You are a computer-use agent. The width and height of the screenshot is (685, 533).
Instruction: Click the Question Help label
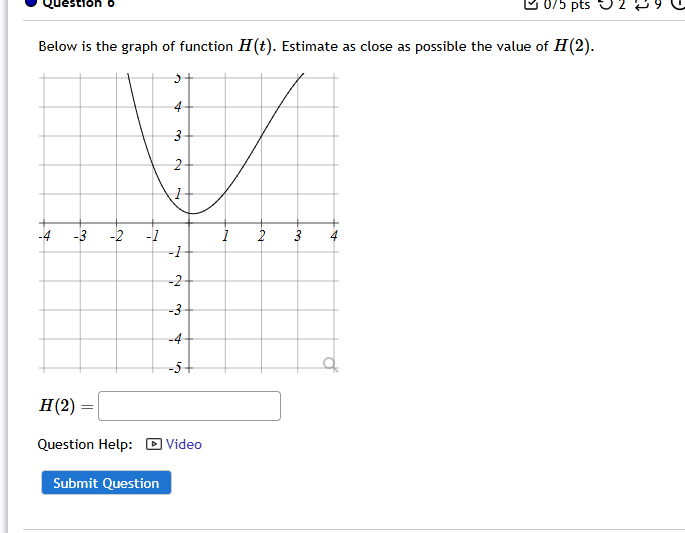coord(85,444)
